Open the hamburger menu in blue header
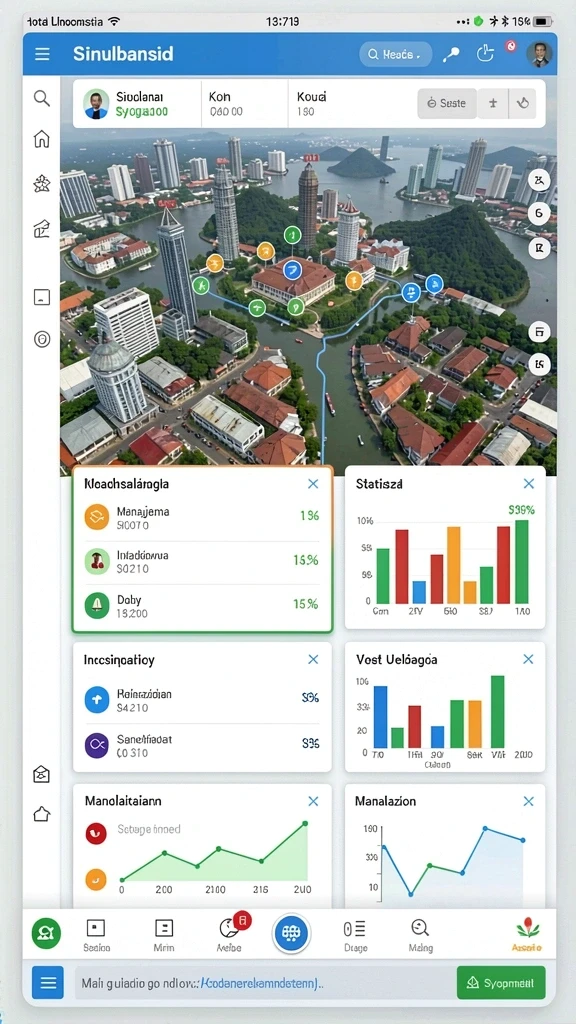Screen dimensions: 576x1024 pyautogui.click(x=42, y=54)
